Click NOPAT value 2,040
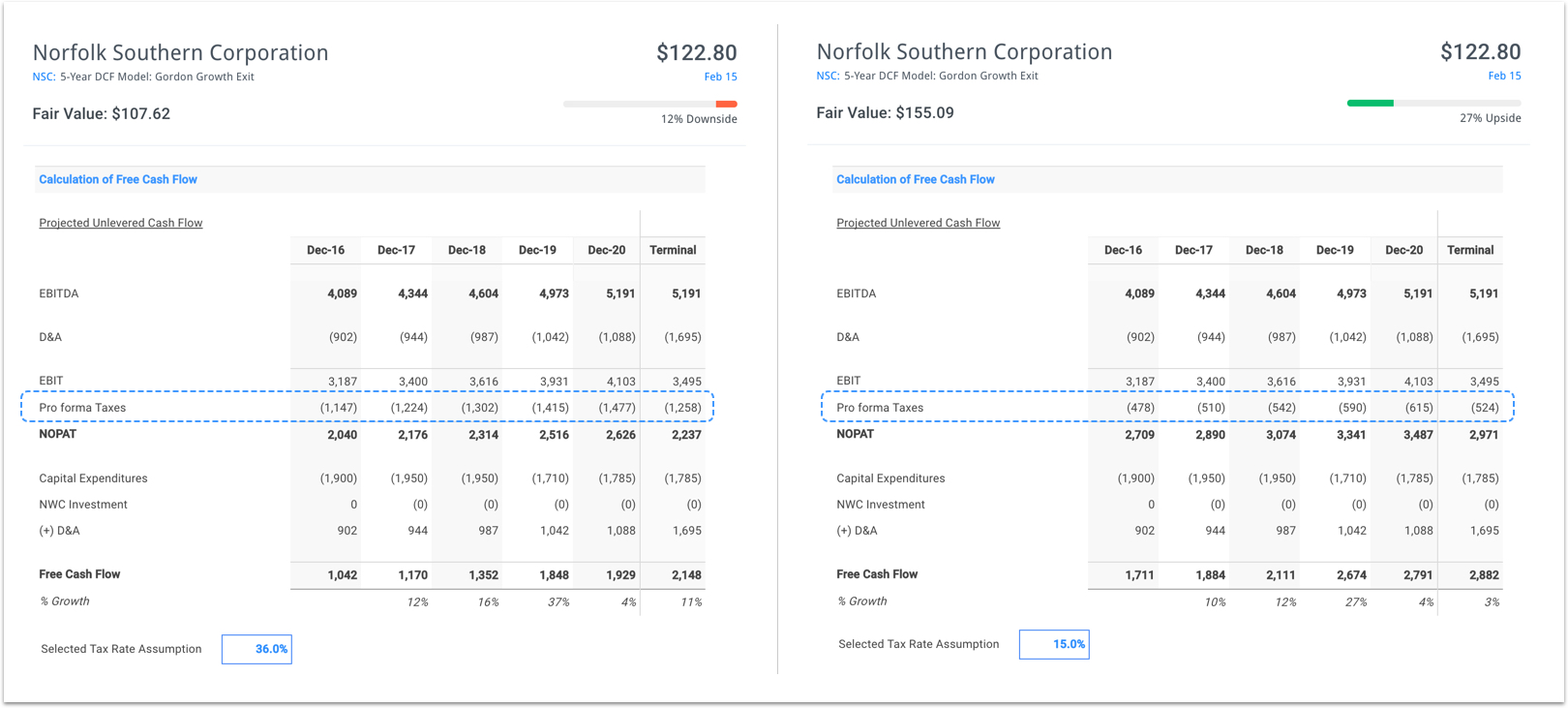 coord(343,435)
